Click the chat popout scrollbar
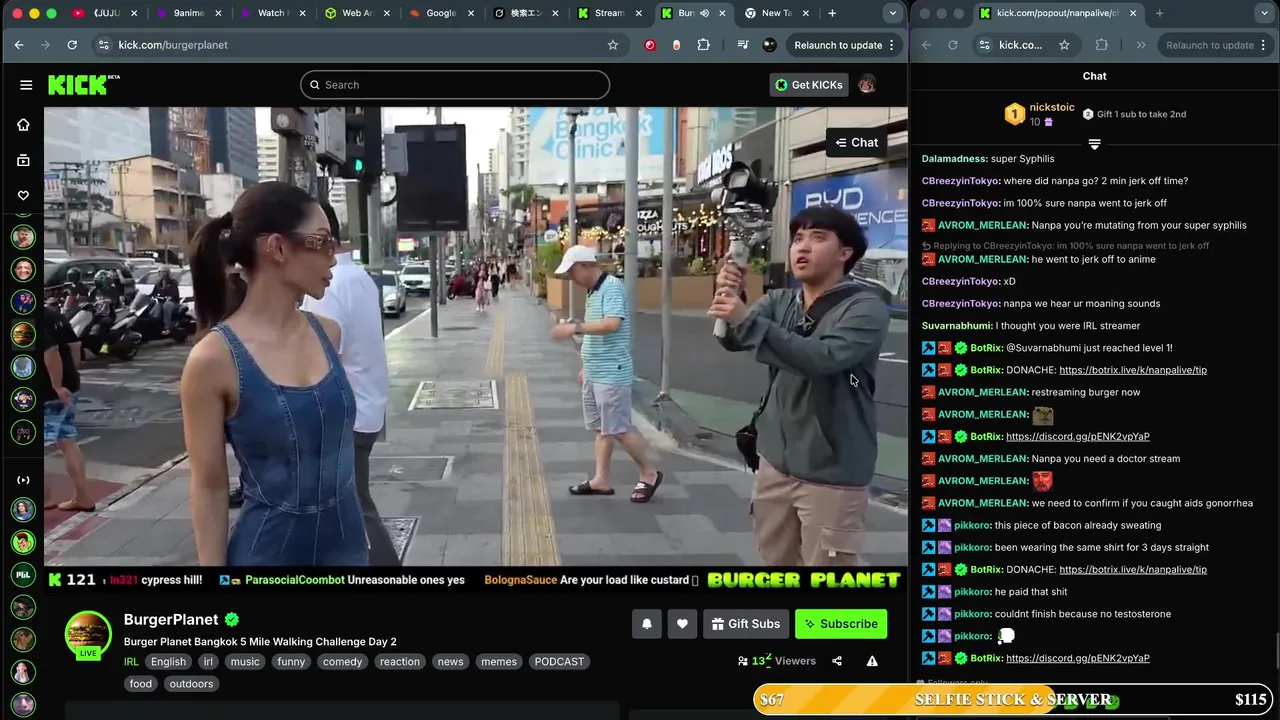The width and height of the screenshot is (1280, 720). click(1276, 653)
